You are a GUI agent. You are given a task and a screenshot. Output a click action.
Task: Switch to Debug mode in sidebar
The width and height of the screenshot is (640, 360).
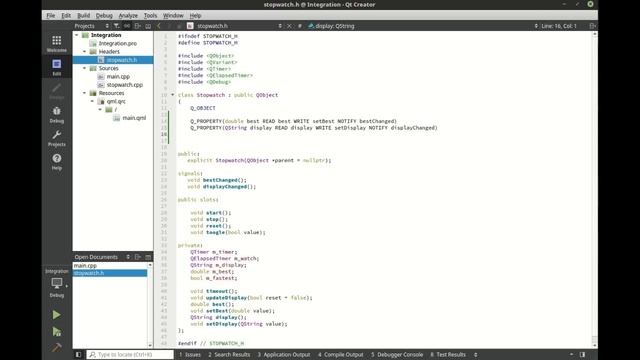[56, 115]
